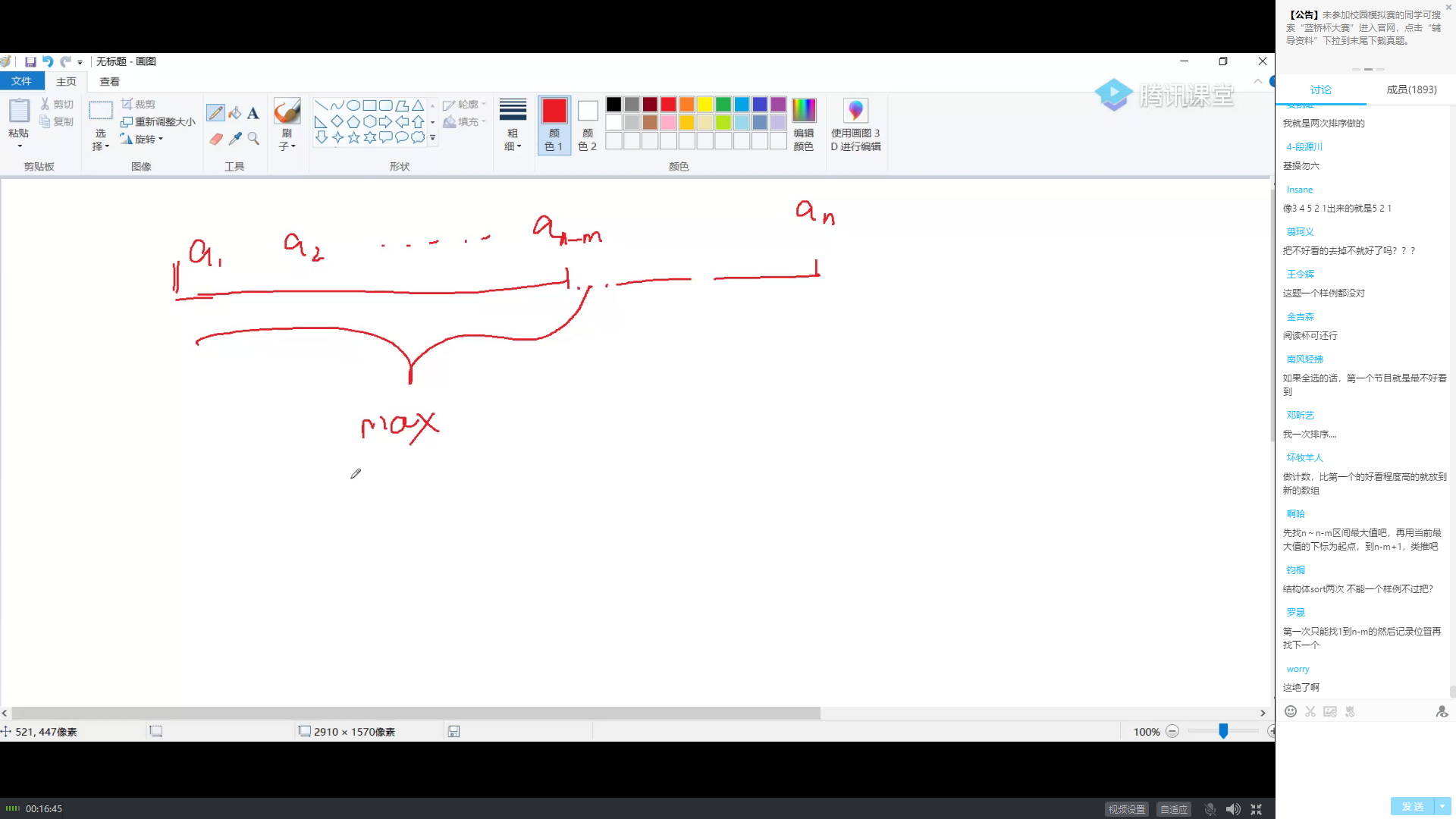Screen dimensions: 1456x819
Task: Click the Undo arrow in quick access toolbar
Action: 48,61
